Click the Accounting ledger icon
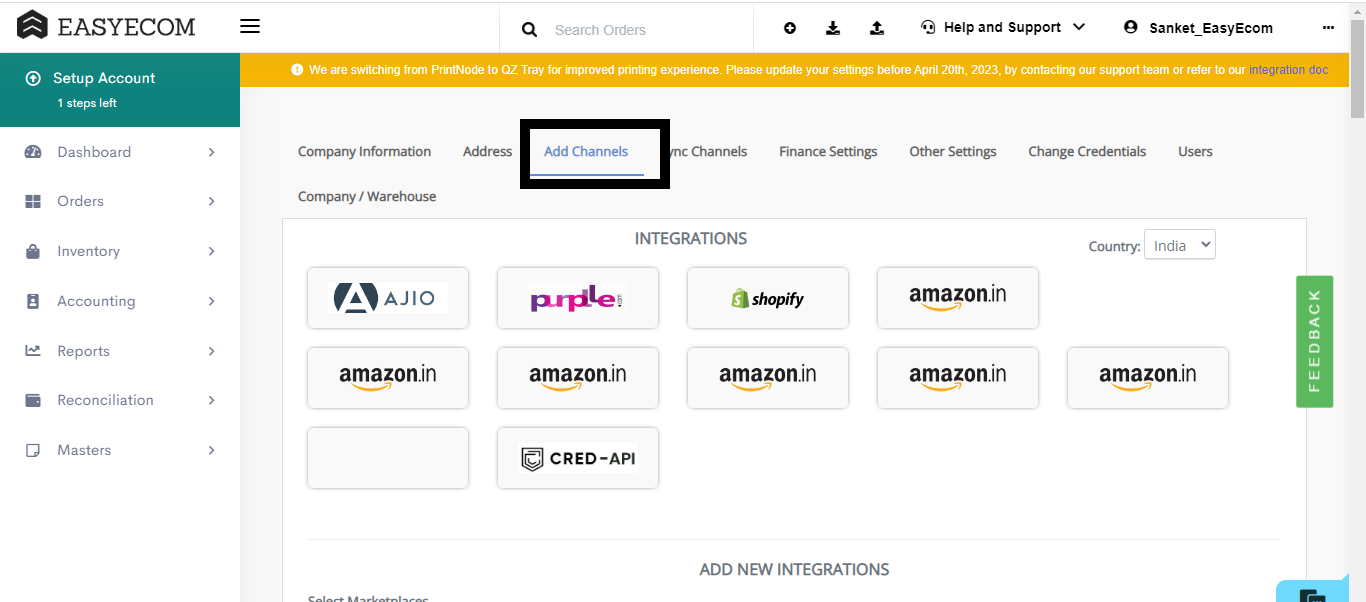 pos(33,301)
